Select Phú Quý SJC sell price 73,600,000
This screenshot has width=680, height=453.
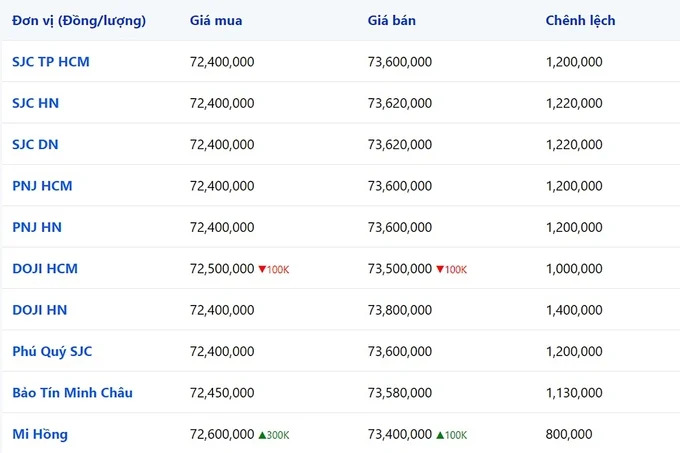pyautogui.click(x=400, y=352)
